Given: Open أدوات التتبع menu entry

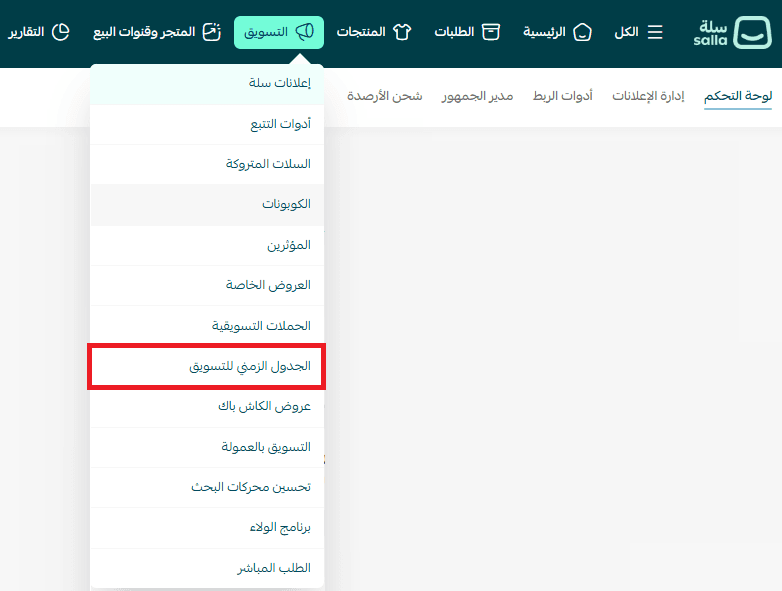Looking at the screenshot, I should [281, 124].
